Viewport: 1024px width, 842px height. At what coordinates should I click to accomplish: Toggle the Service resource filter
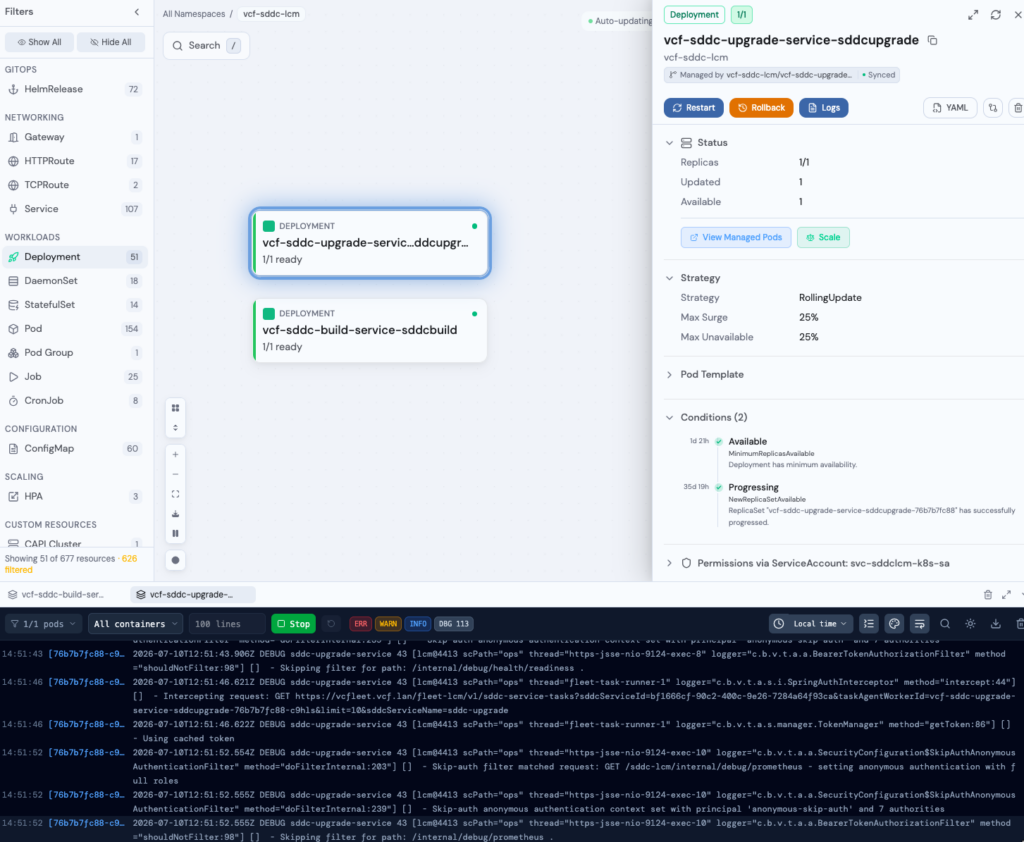pos(74,209)
